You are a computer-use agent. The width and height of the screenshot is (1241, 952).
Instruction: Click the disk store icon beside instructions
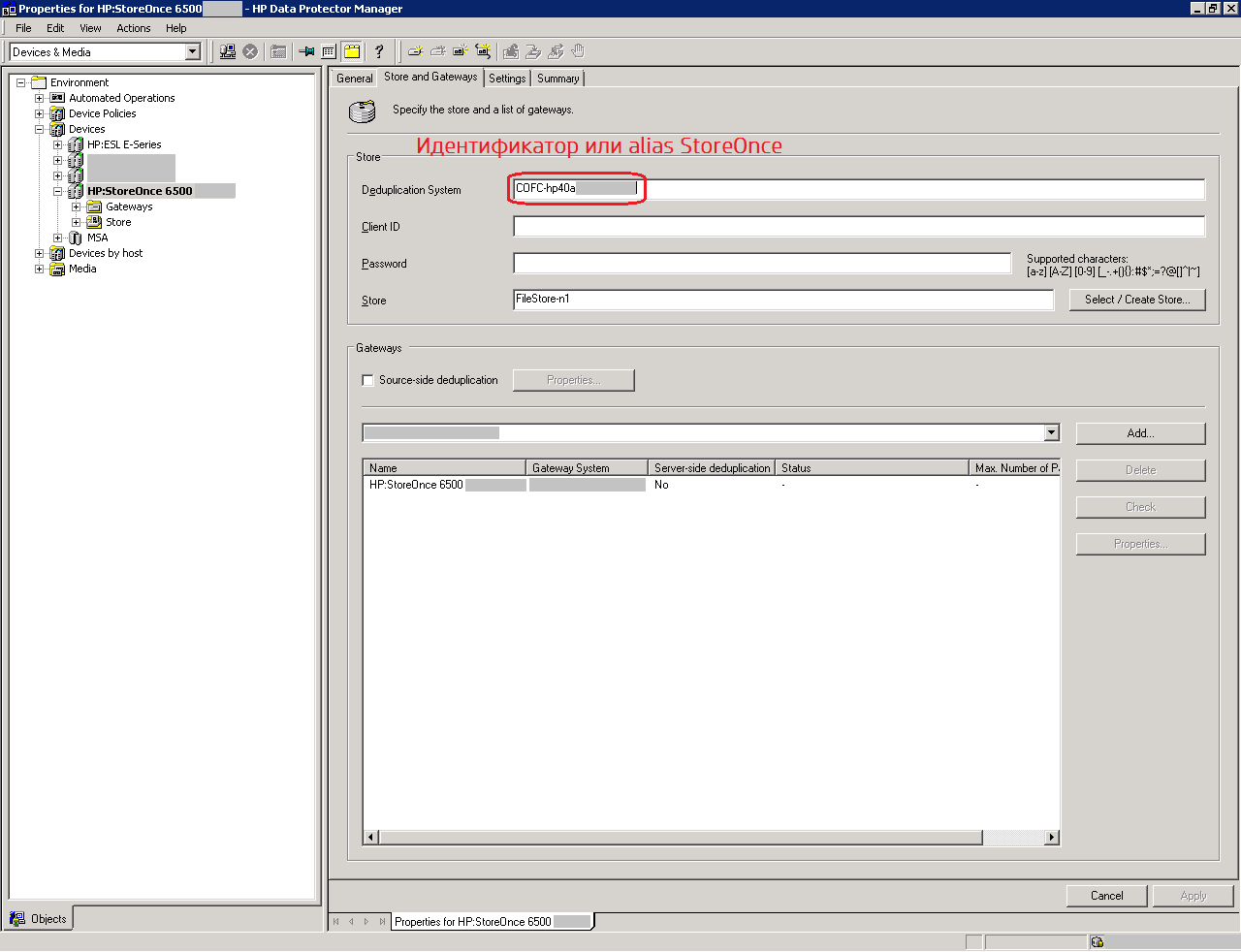(363, 112)
